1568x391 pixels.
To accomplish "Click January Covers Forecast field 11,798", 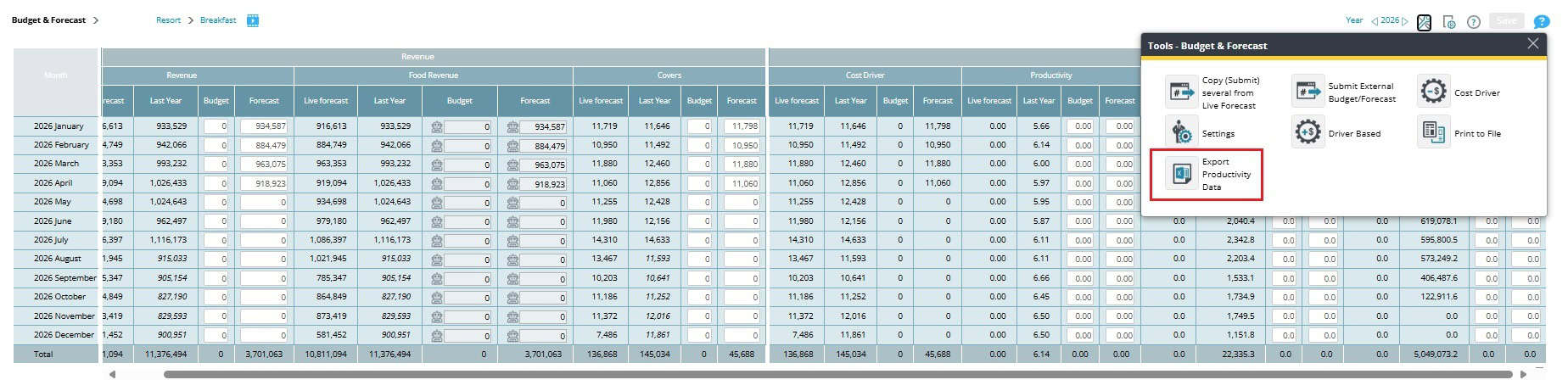I will pos(742,126).
